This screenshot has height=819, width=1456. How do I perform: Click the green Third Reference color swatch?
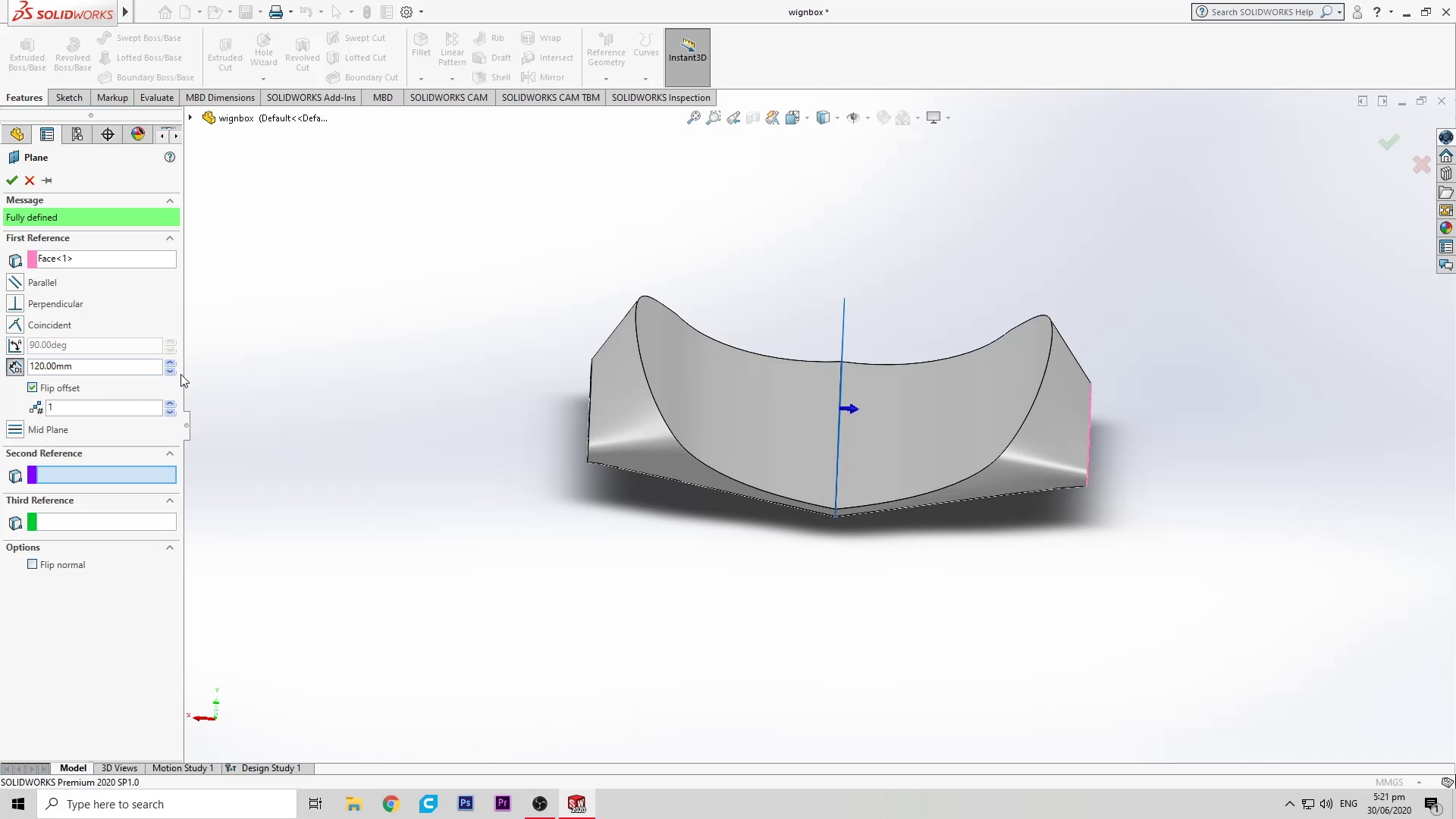pos(32,522)
